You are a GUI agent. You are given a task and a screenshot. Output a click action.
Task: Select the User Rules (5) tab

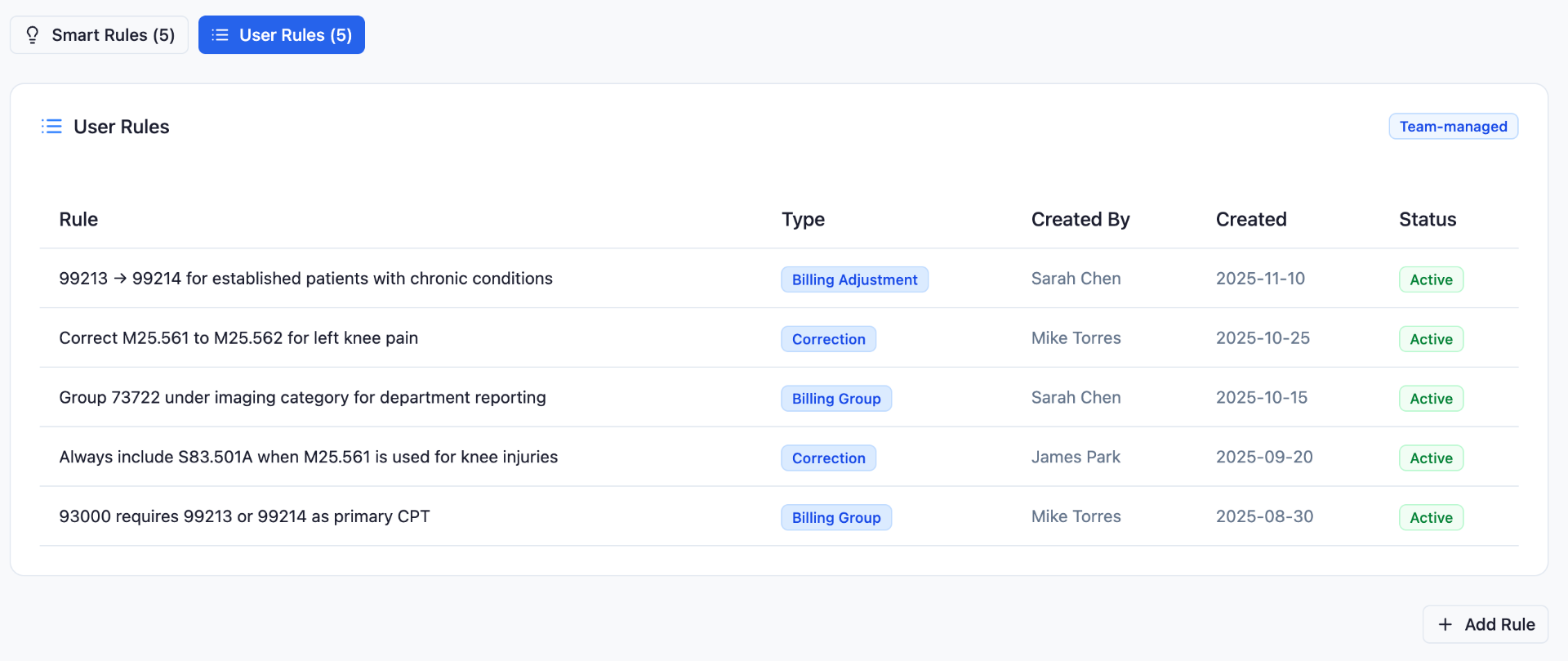[x=282, y=35]
